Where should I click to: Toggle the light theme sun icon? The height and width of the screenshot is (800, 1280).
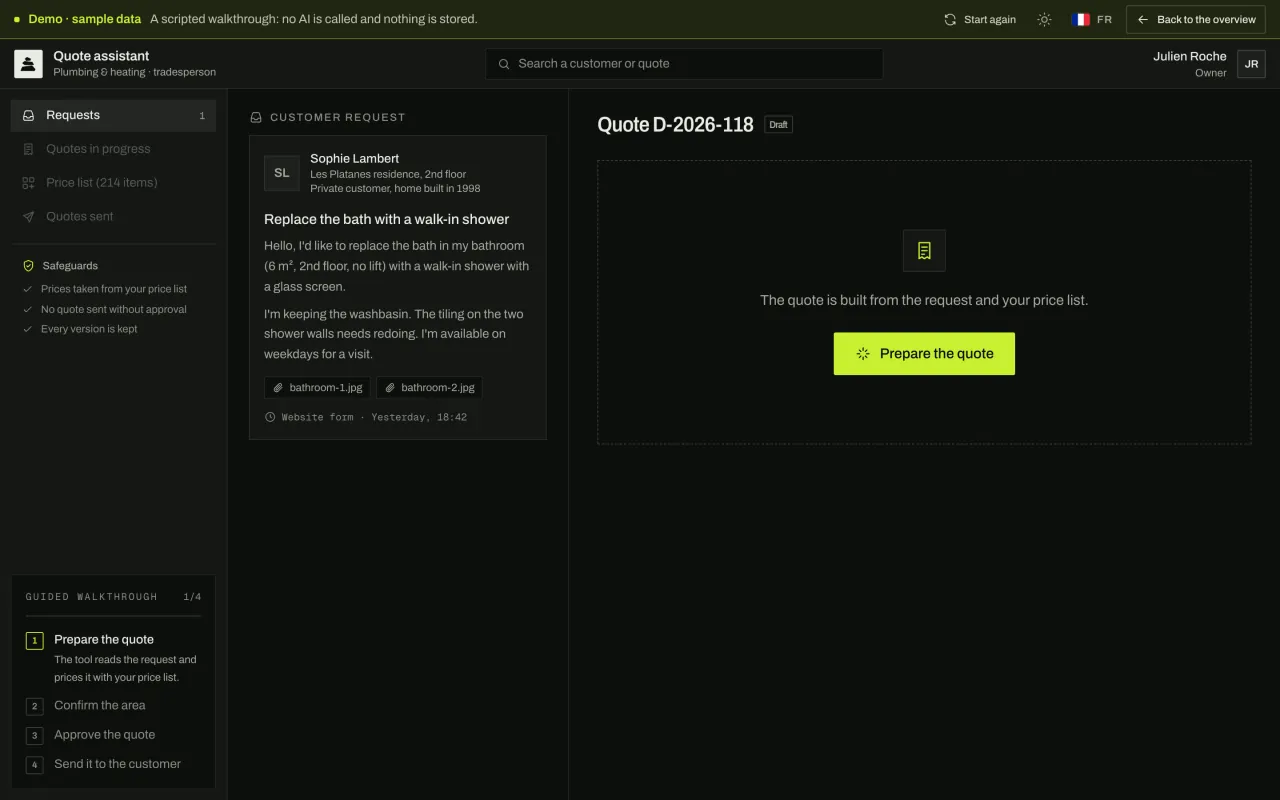tap(1044, 20)
